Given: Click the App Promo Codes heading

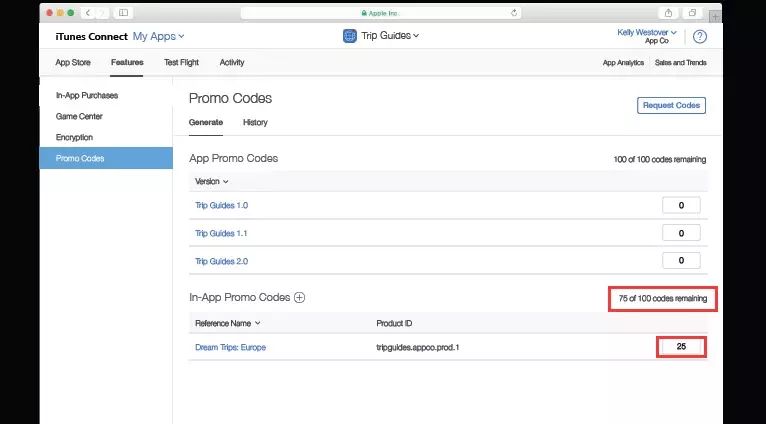Looking at the screenshot, I should 234,159.
